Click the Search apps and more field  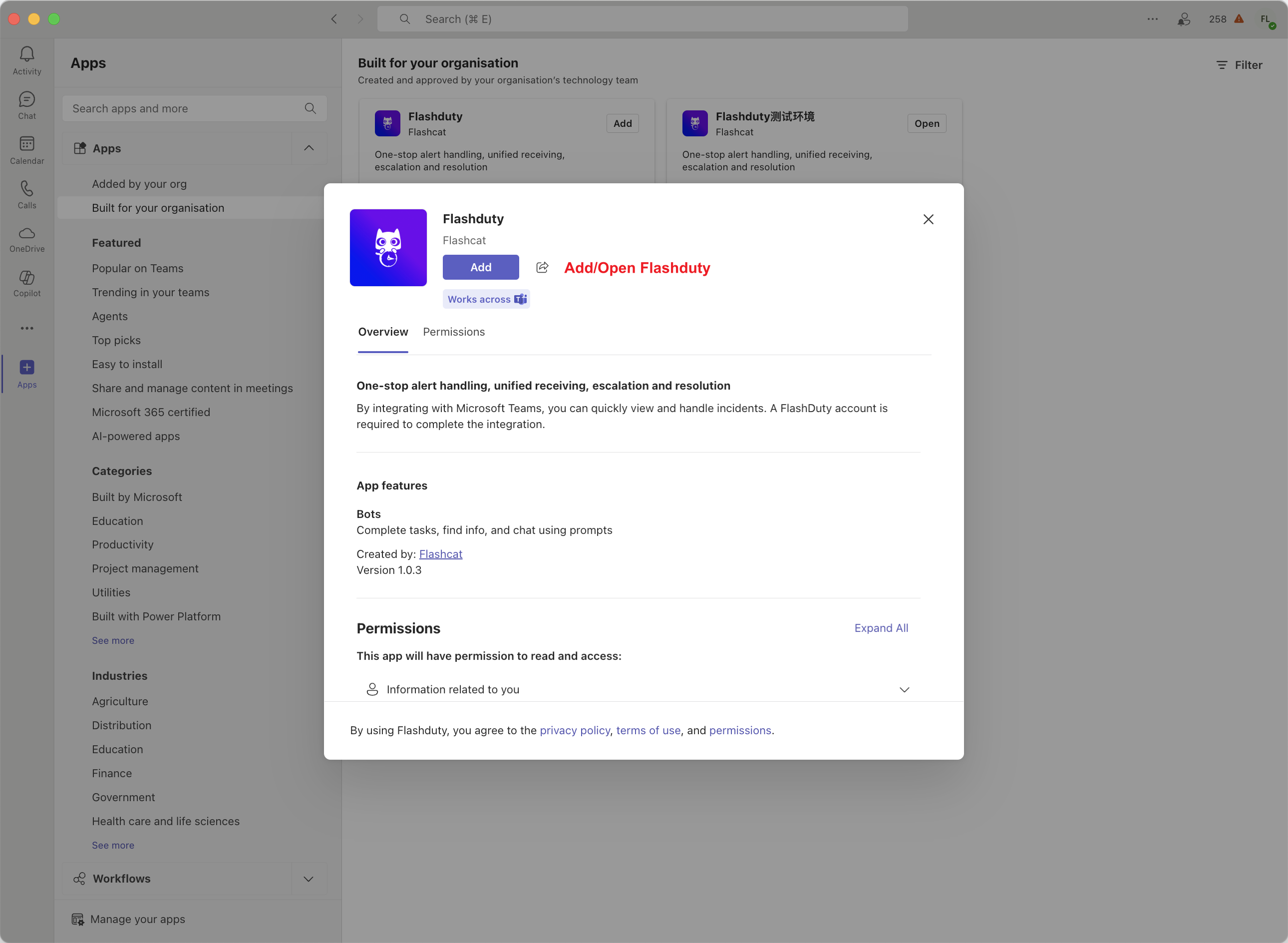point(194,108)
